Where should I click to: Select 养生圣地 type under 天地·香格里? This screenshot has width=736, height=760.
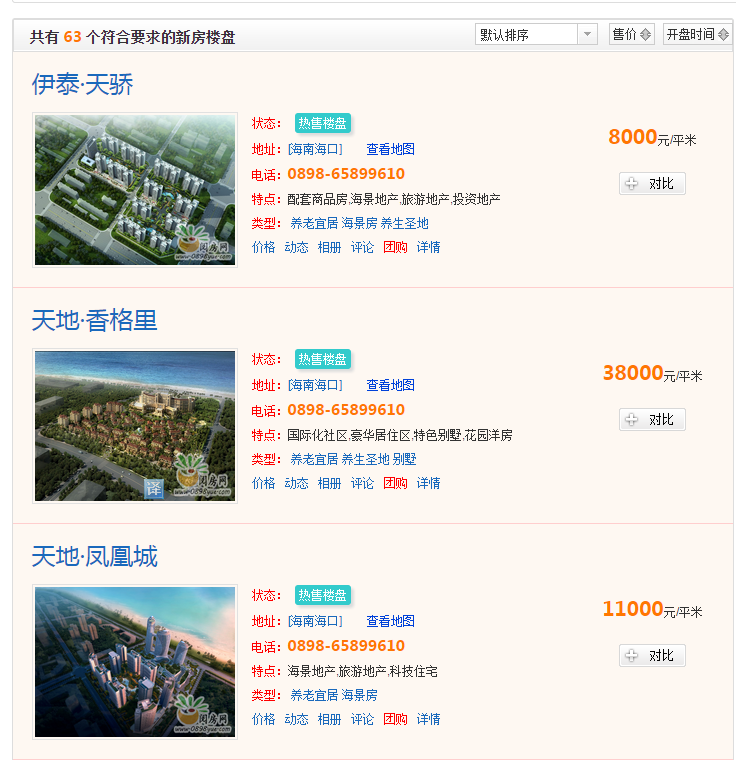pos(365,459)
